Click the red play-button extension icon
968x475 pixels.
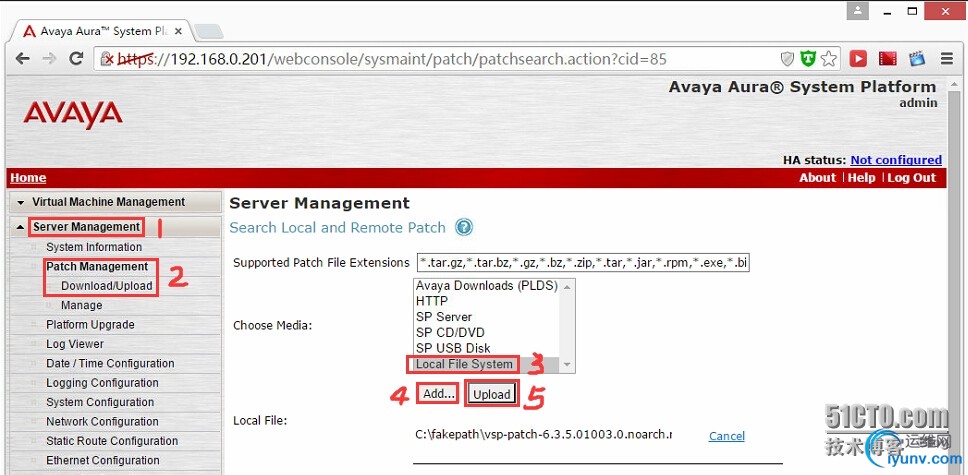(858, 59)
